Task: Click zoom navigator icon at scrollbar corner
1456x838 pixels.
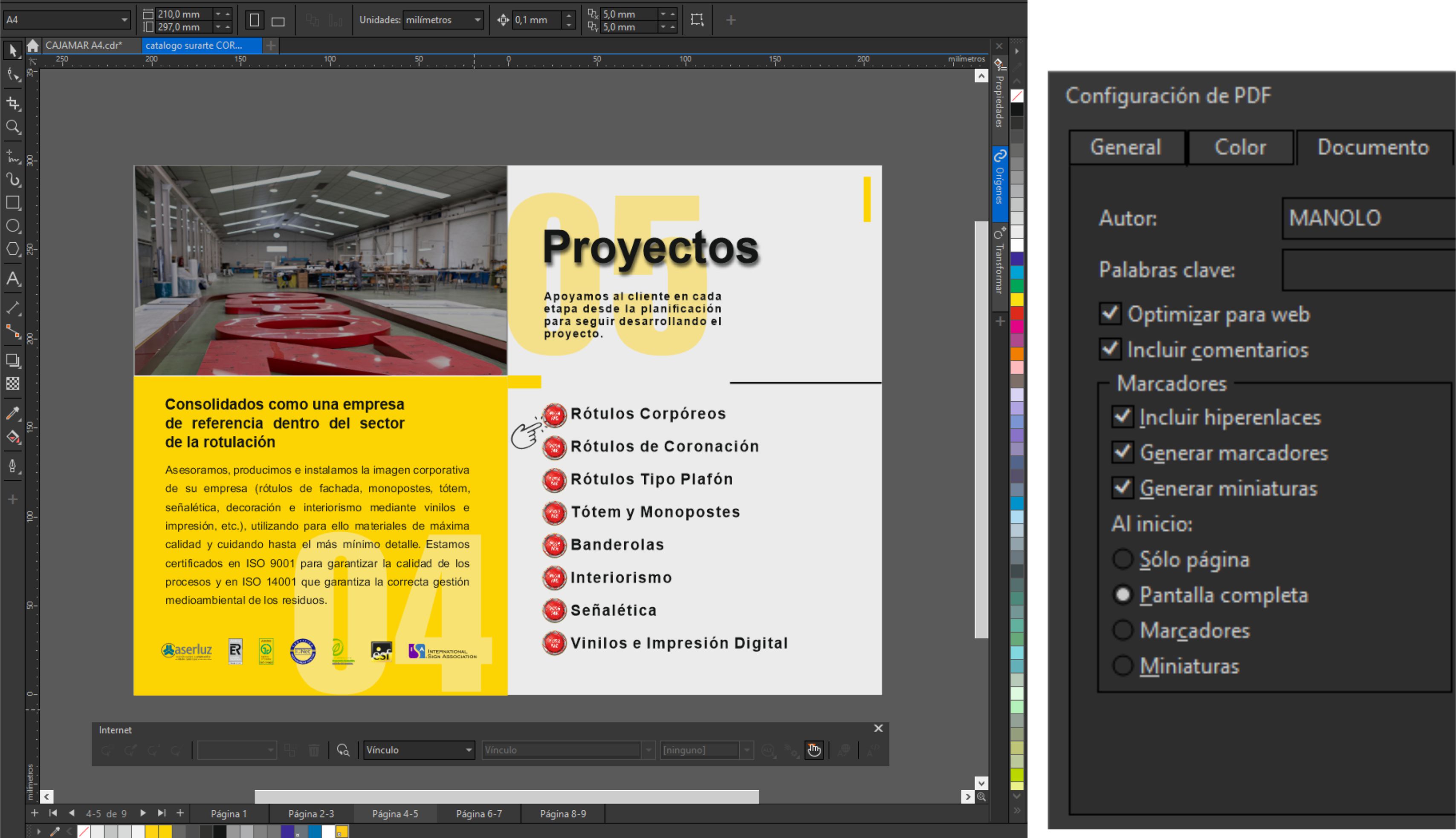Action: (981, 797)
